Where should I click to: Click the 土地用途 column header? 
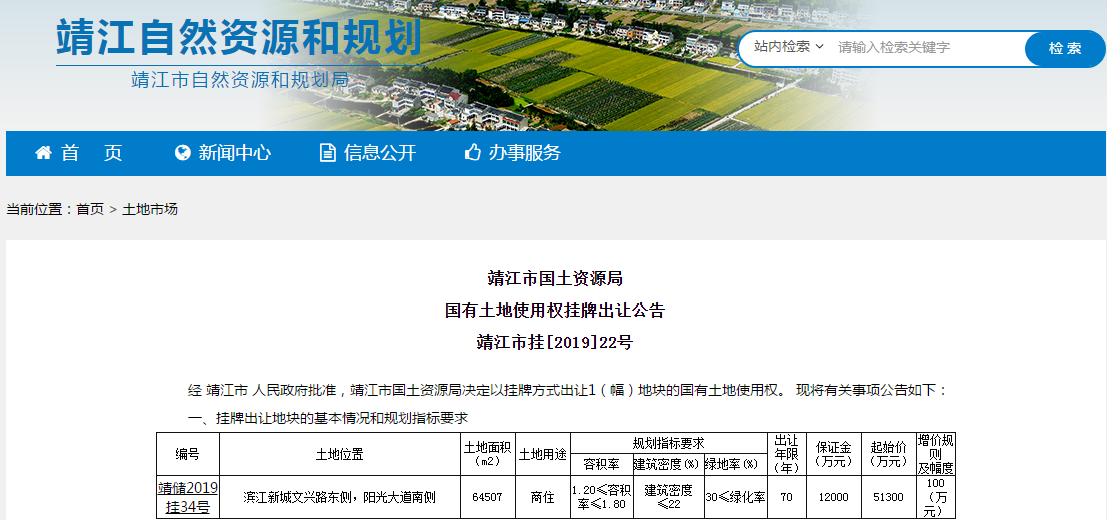[543, 454]
